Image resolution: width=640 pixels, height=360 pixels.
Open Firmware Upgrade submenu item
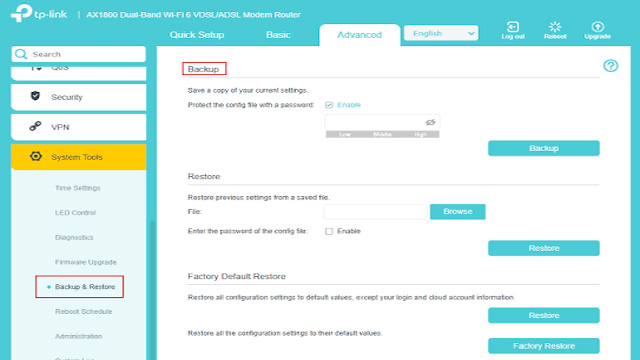click(x=86, y=262)
